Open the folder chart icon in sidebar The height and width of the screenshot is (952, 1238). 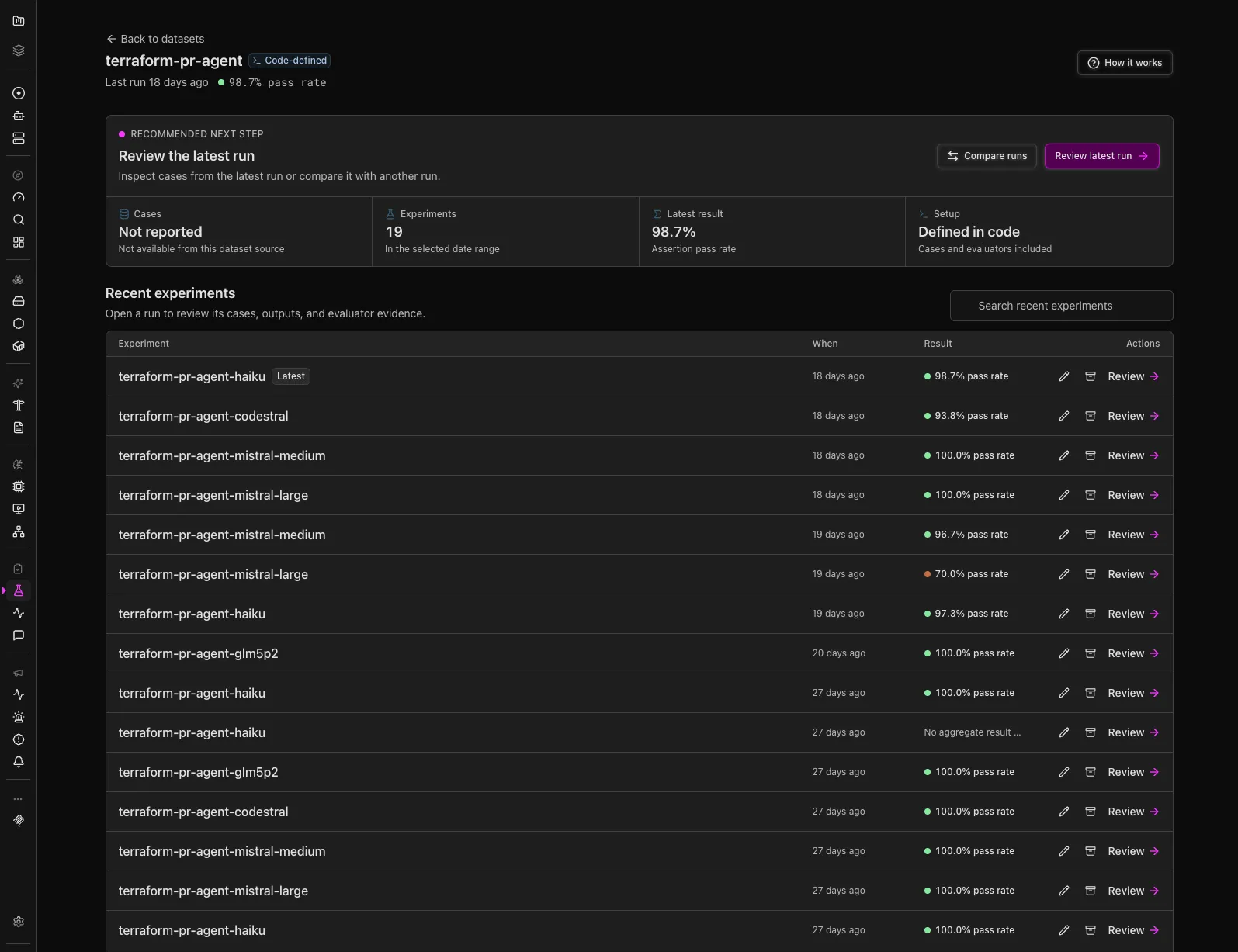[19, 21]
